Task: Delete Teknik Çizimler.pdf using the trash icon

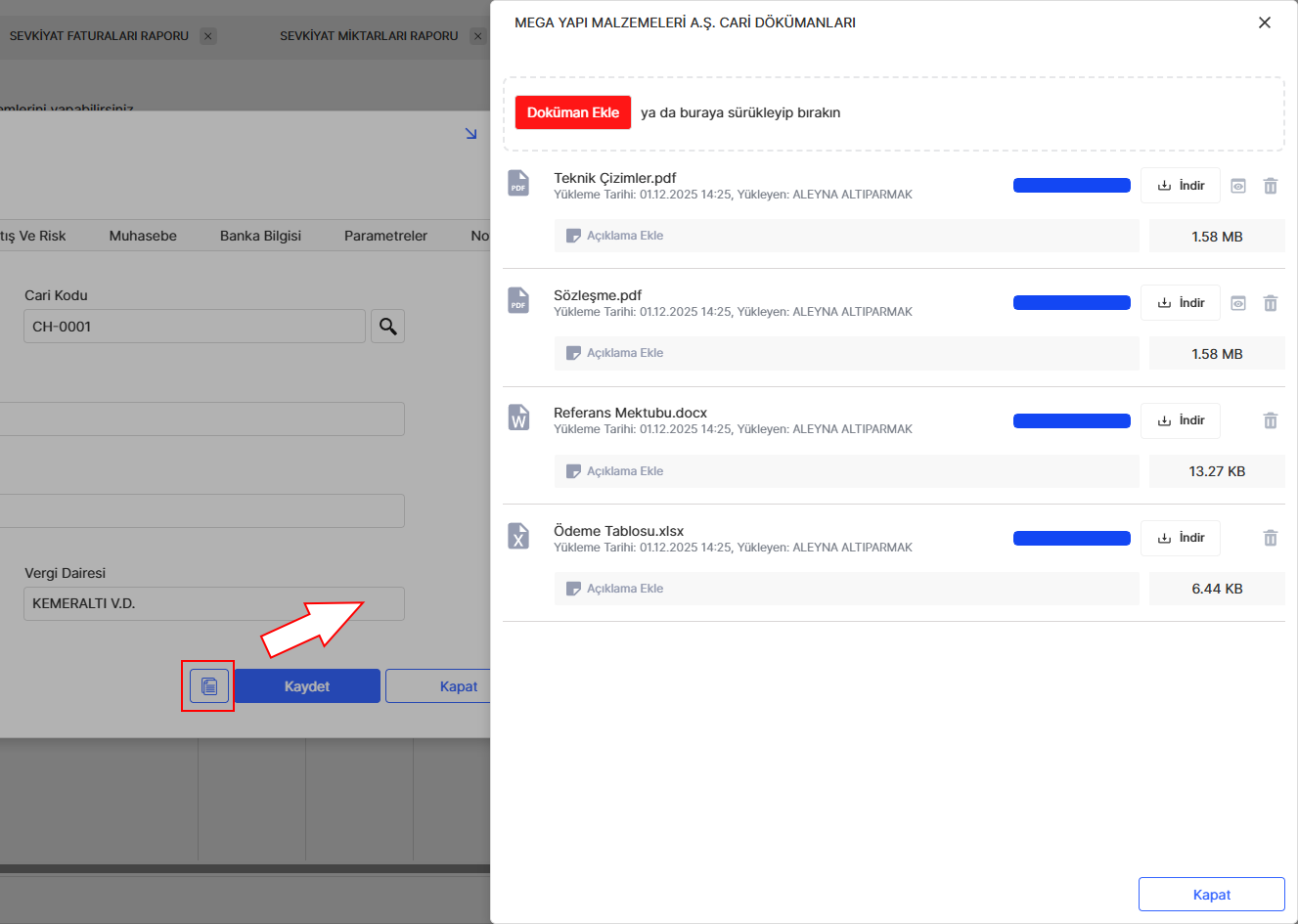Action: point(1270,186)
